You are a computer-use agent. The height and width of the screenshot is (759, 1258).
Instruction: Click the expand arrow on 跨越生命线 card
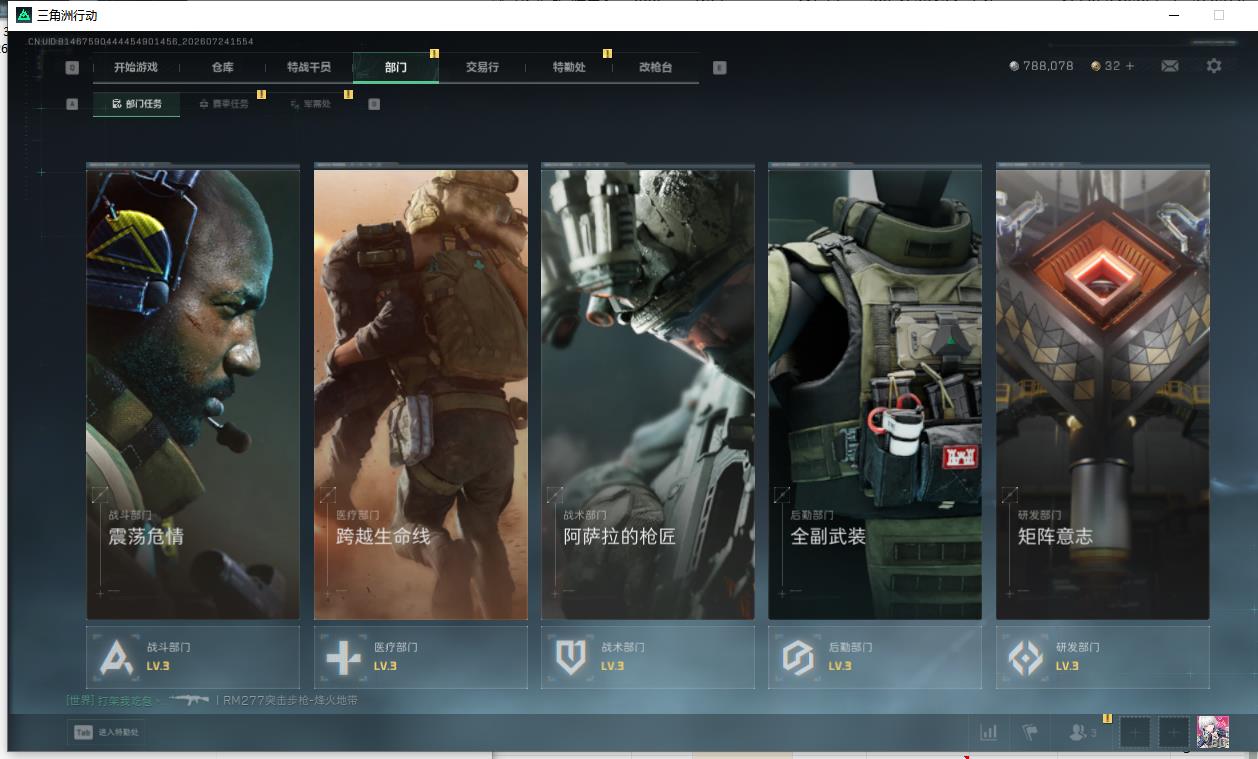(327, 494)
